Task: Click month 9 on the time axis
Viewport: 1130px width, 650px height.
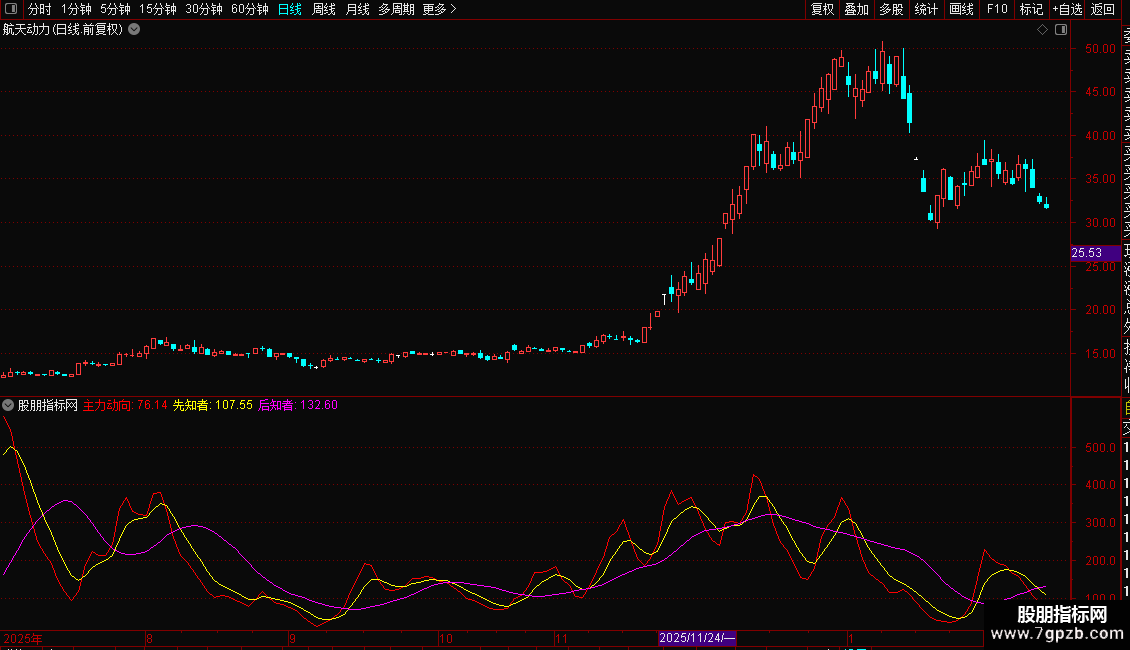Action: point(292,638)
